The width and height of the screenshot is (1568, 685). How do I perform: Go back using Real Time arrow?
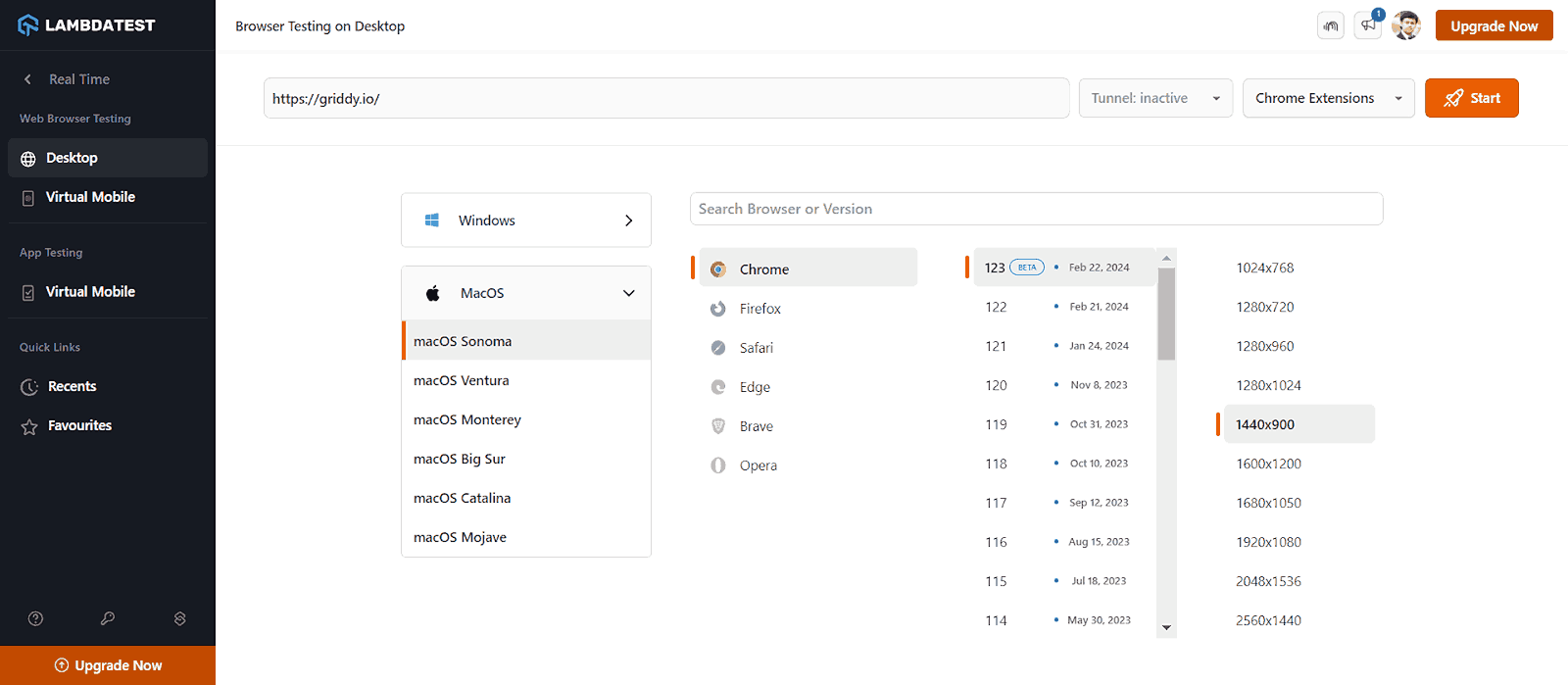[x=27, y=79]
